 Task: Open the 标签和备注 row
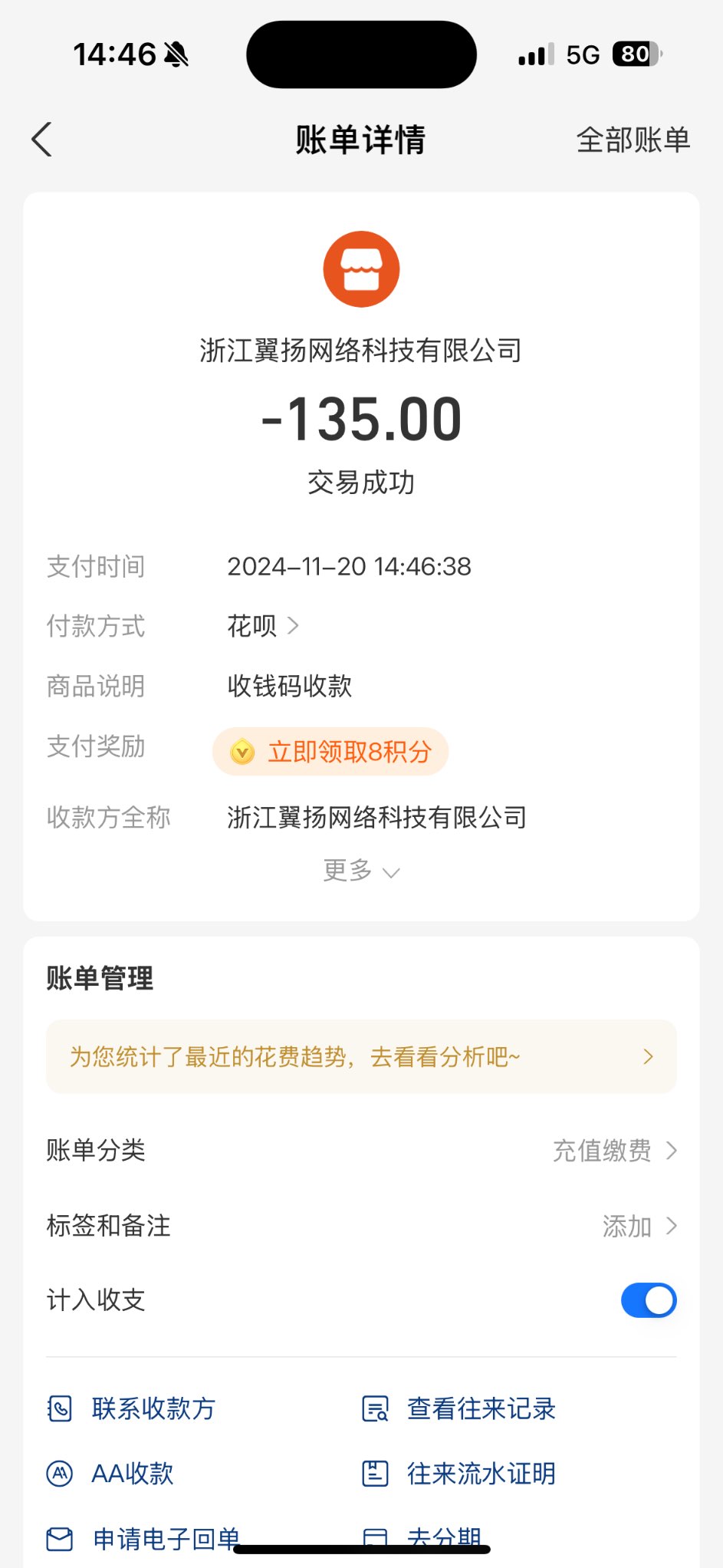point(109,1226)
